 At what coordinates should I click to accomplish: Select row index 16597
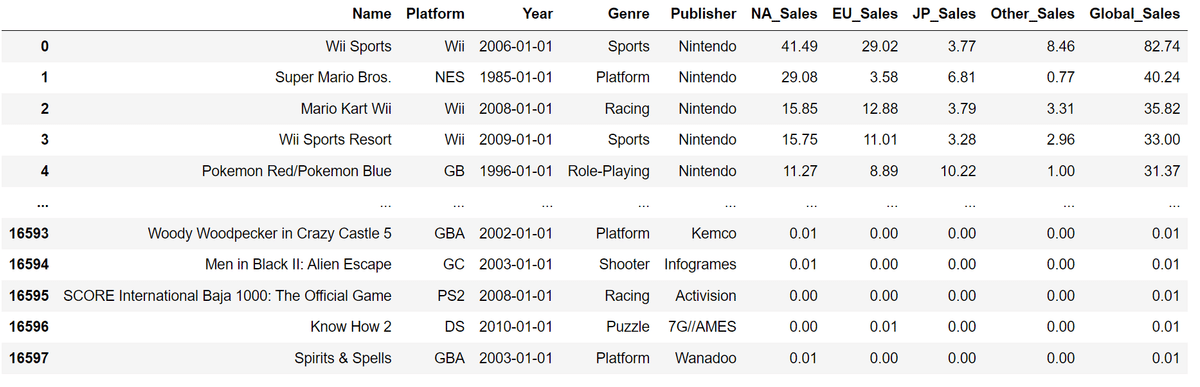click(x=29, y=358)
